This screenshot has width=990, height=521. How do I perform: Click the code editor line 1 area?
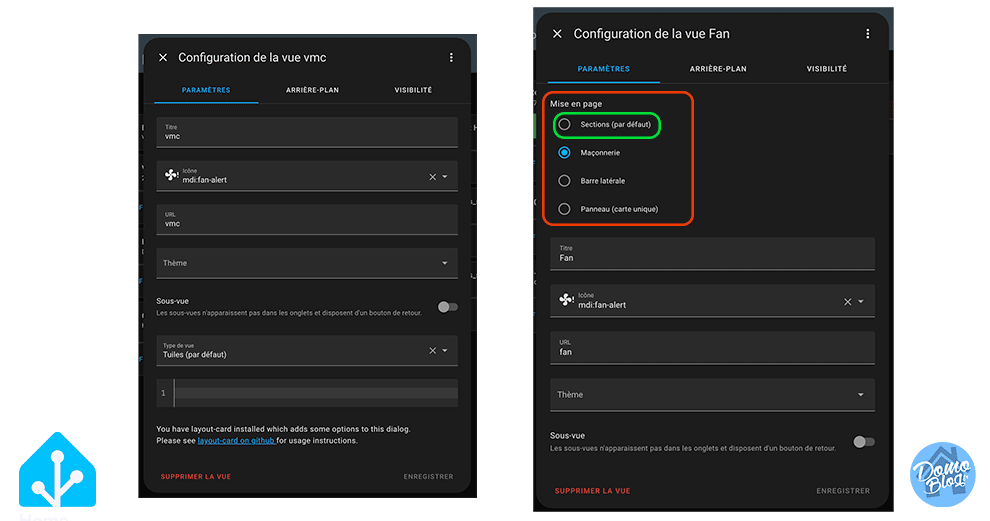(x=316, y=393)
